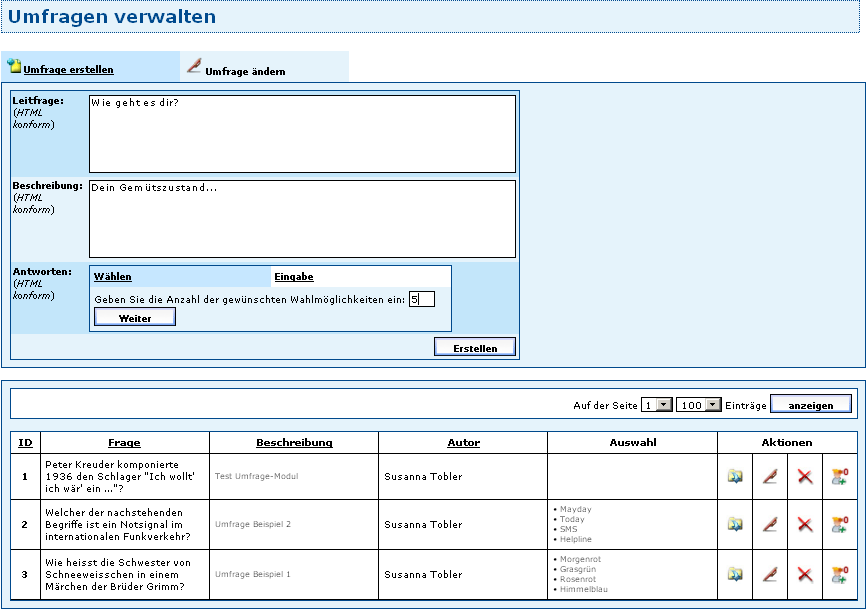
Task: Edit survey 2 using the pen icon
Action: click(770, 524)
